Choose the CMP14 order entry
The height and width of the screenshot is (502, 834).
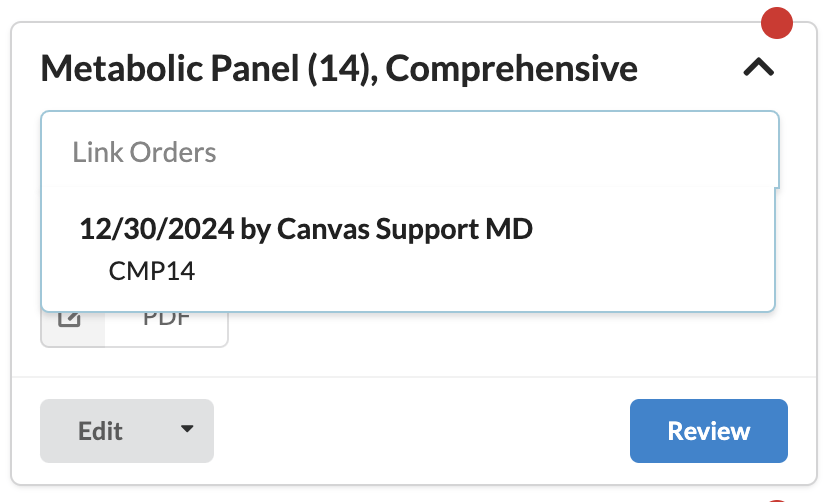coord(151,271)
